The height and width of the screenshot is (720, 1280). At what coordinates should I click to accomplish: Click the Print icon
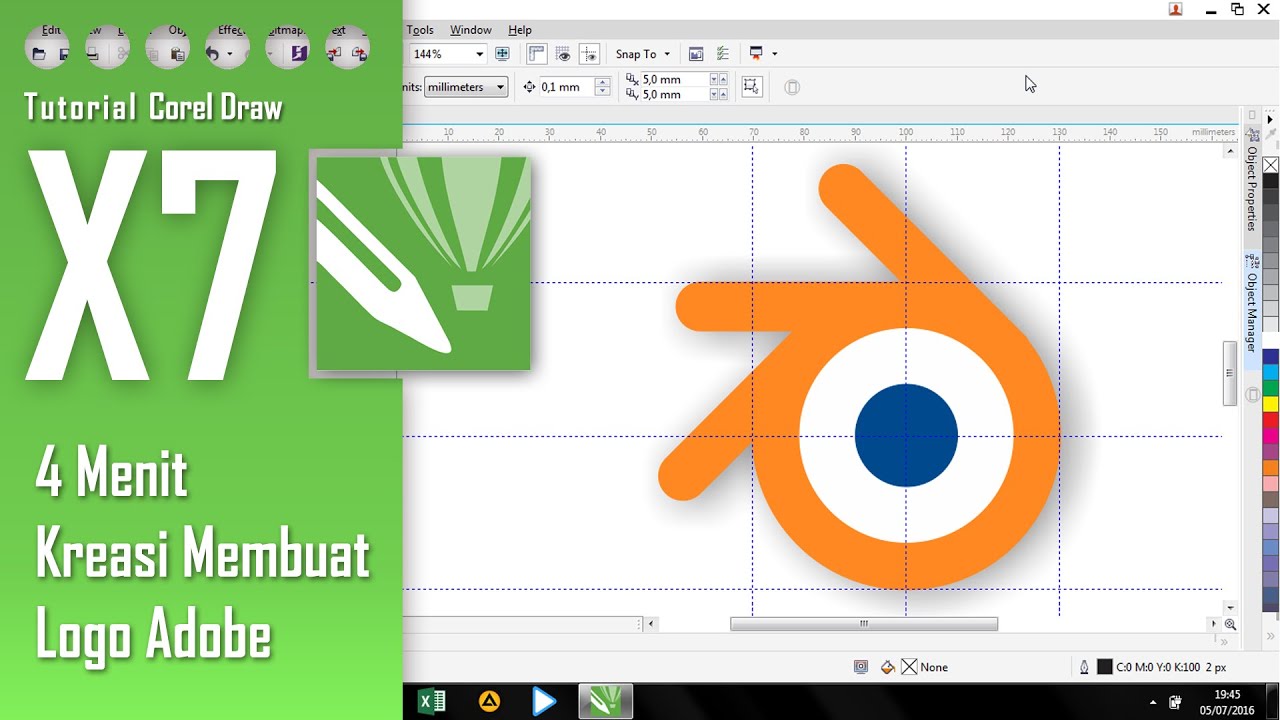(92, 55)
